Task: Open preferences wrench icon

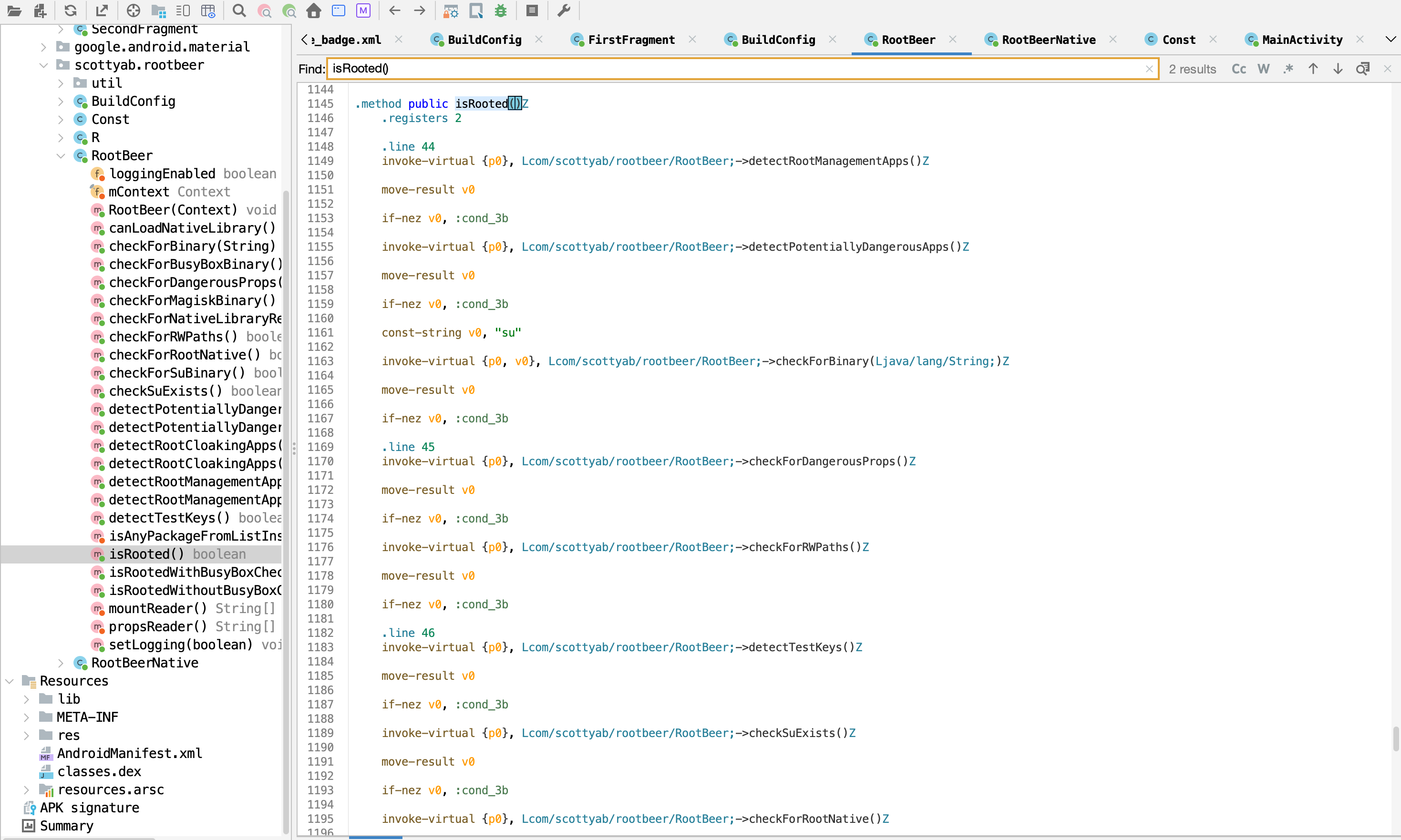Action: (564, 11)
